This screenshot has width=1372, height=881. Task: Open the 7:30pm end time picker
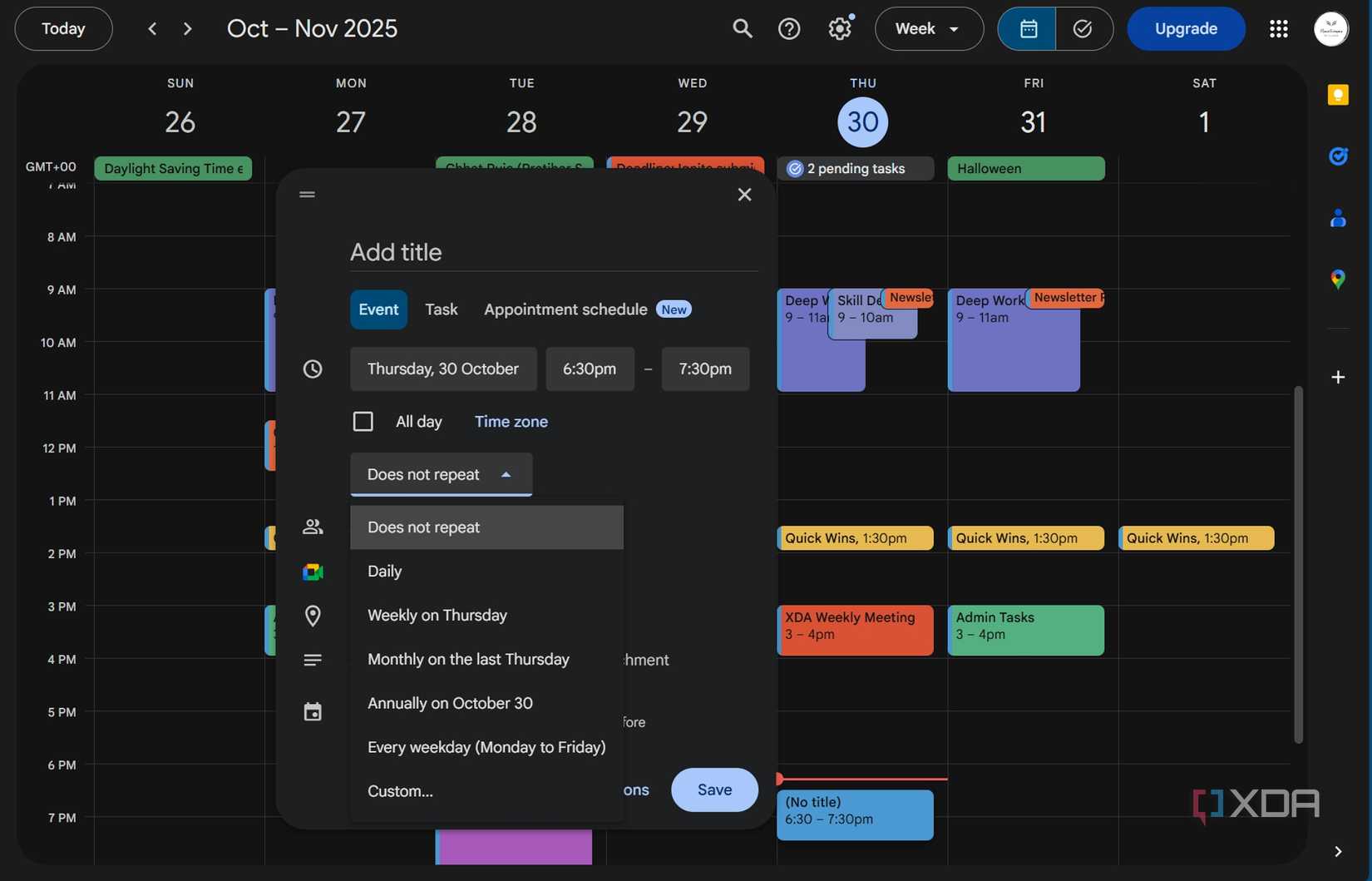(x=705, y=369)
